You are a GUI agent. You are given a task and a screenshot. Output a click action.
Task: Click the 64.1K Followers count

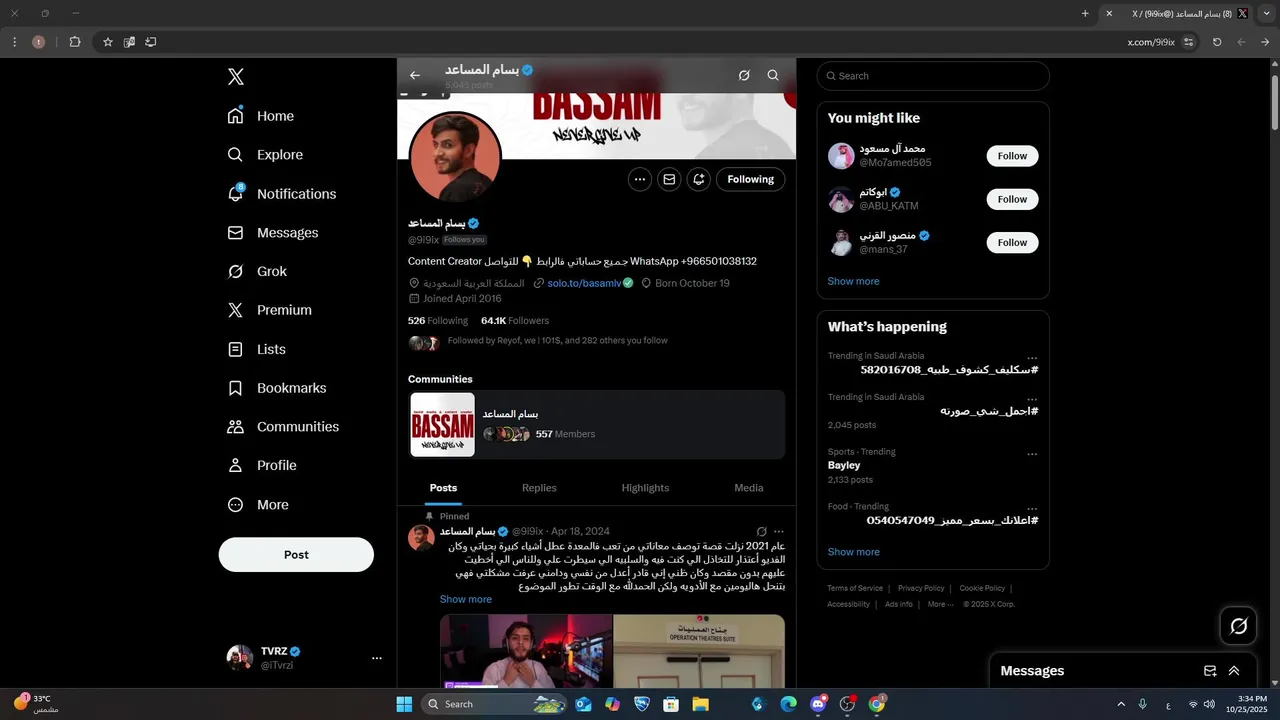[x=515, y=321]
